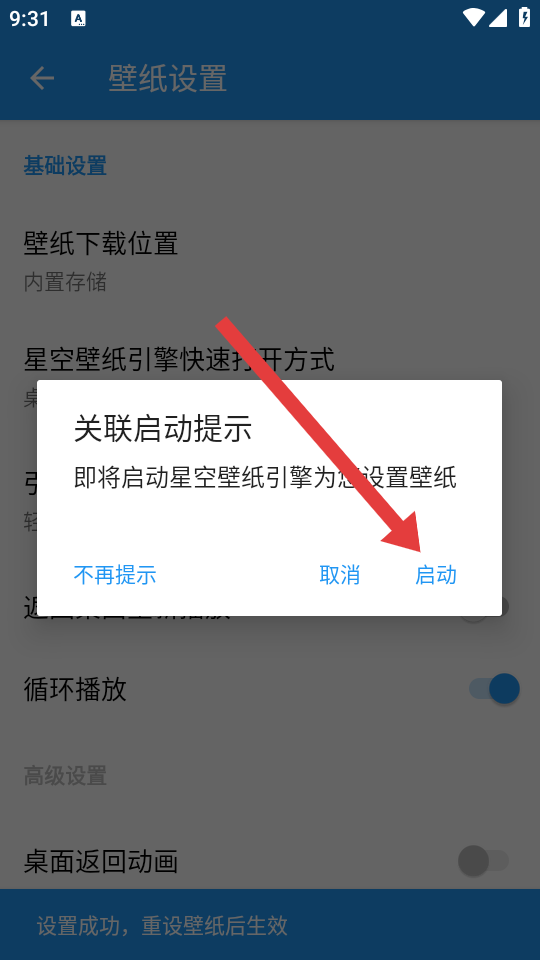Tap the keyboard indicator icon in status bar
The height and width of the screenshot is (960, 540).
pos(78,18)
